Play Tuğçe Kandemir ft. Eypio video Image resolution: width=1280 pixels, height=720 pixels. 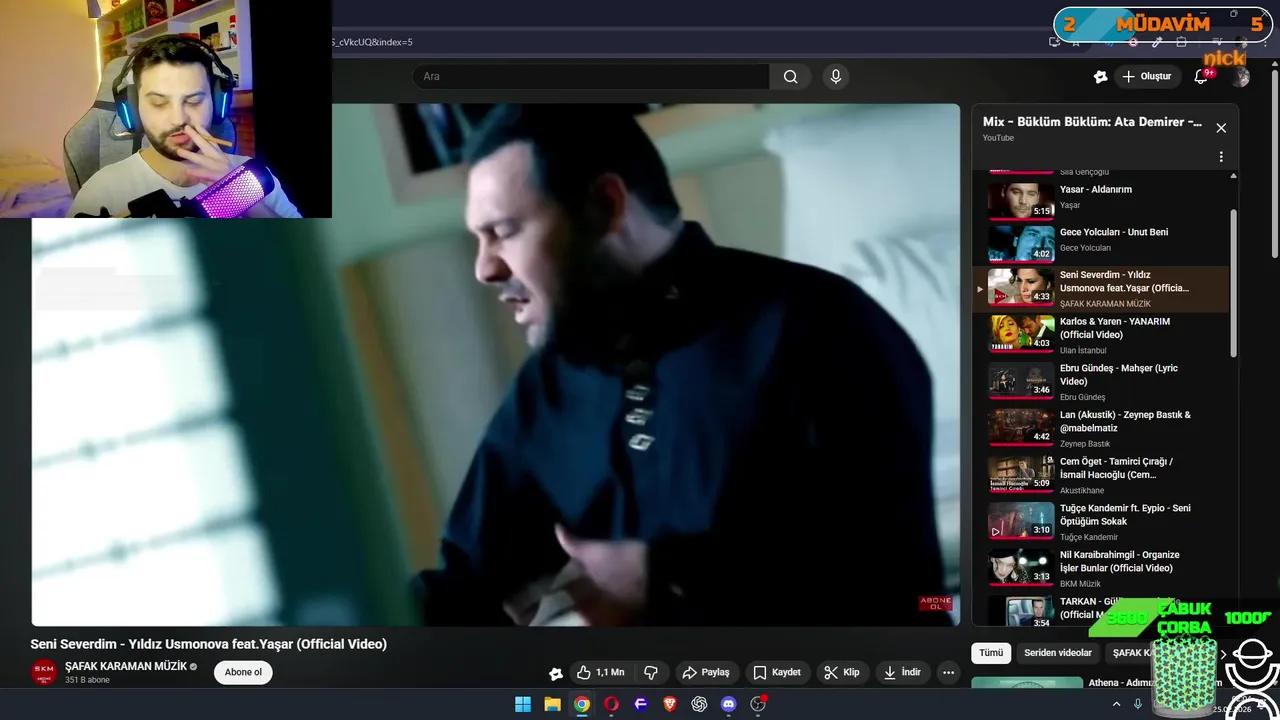click(x=1100, y=522)
